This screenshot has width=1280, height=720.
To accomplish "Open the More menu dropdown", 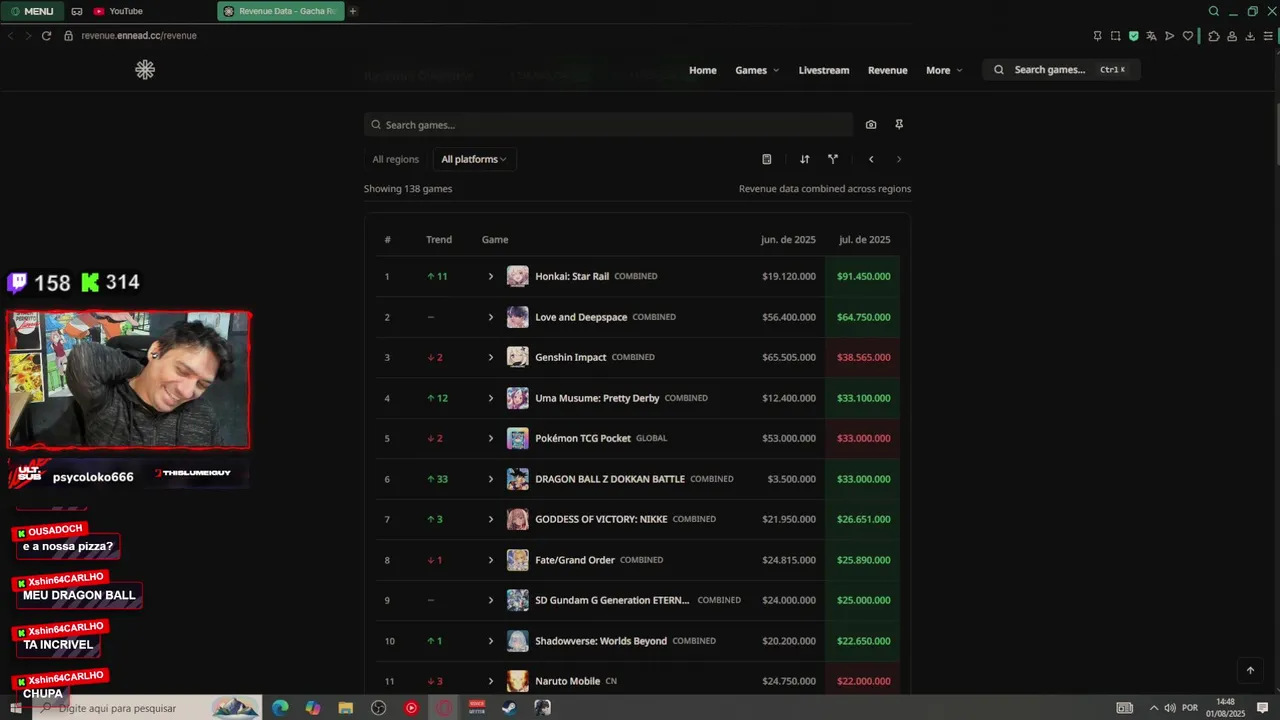I will click(x=944, y=70).
